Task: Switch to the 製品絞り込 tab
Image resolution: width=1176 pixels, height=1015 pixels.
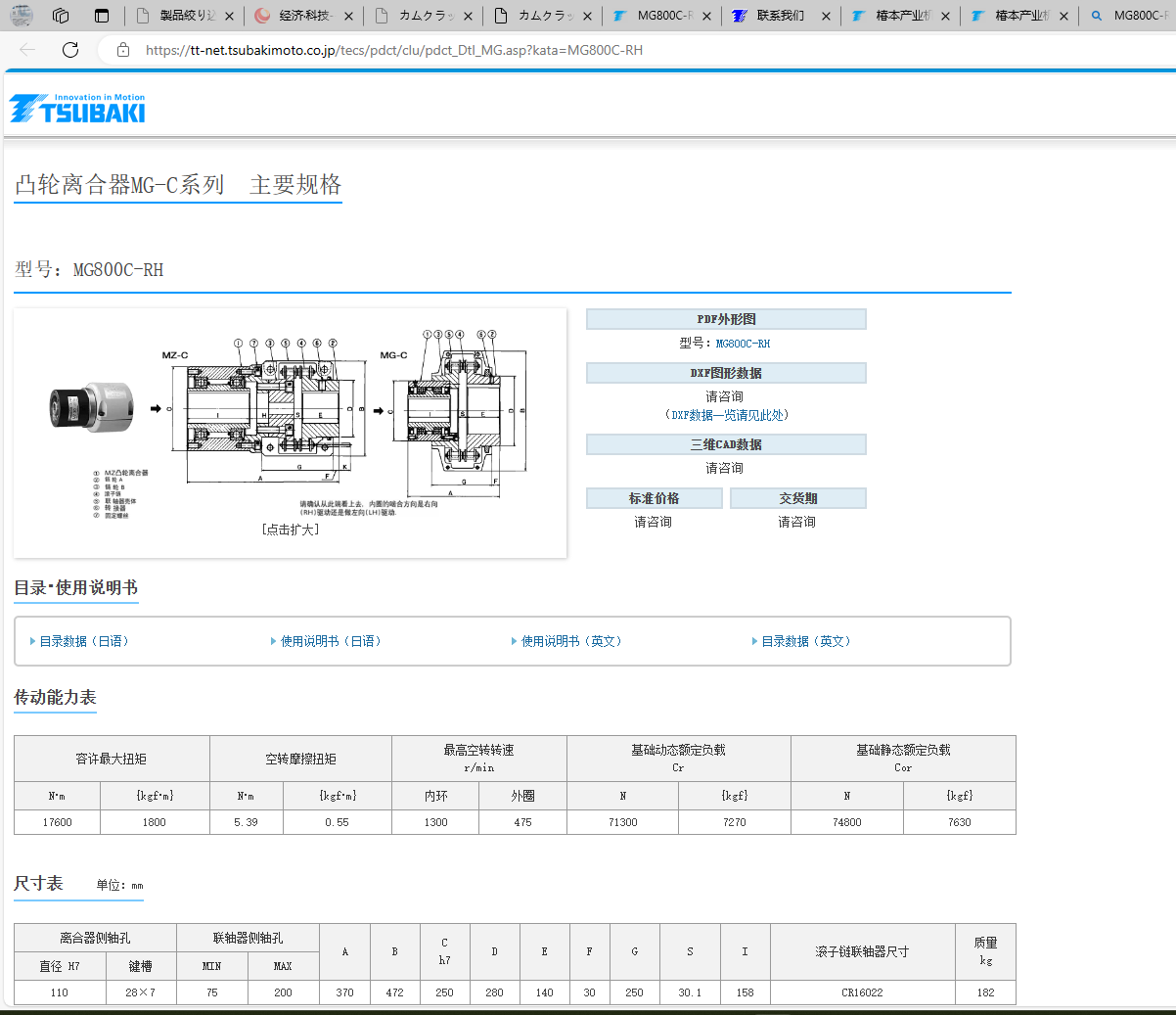Action: pyautogui.click(x=186, y=16)
